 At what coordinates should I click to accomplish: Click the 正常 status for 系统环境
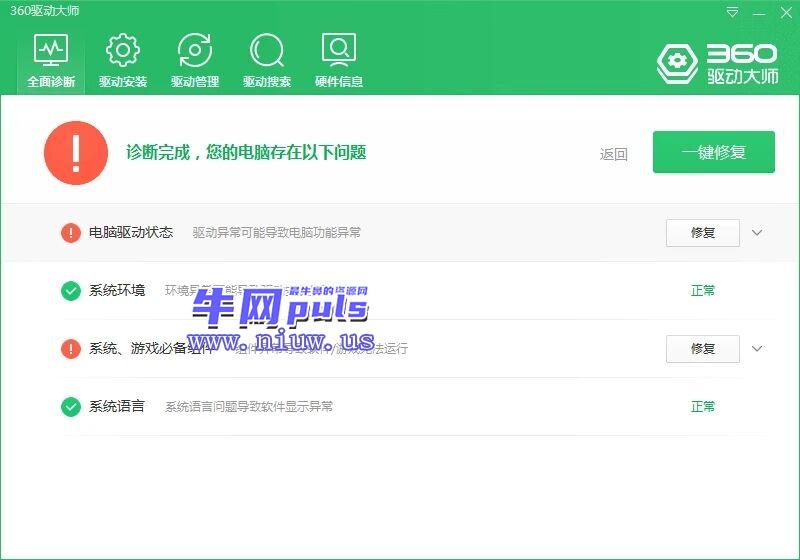[x=703, y=291]
